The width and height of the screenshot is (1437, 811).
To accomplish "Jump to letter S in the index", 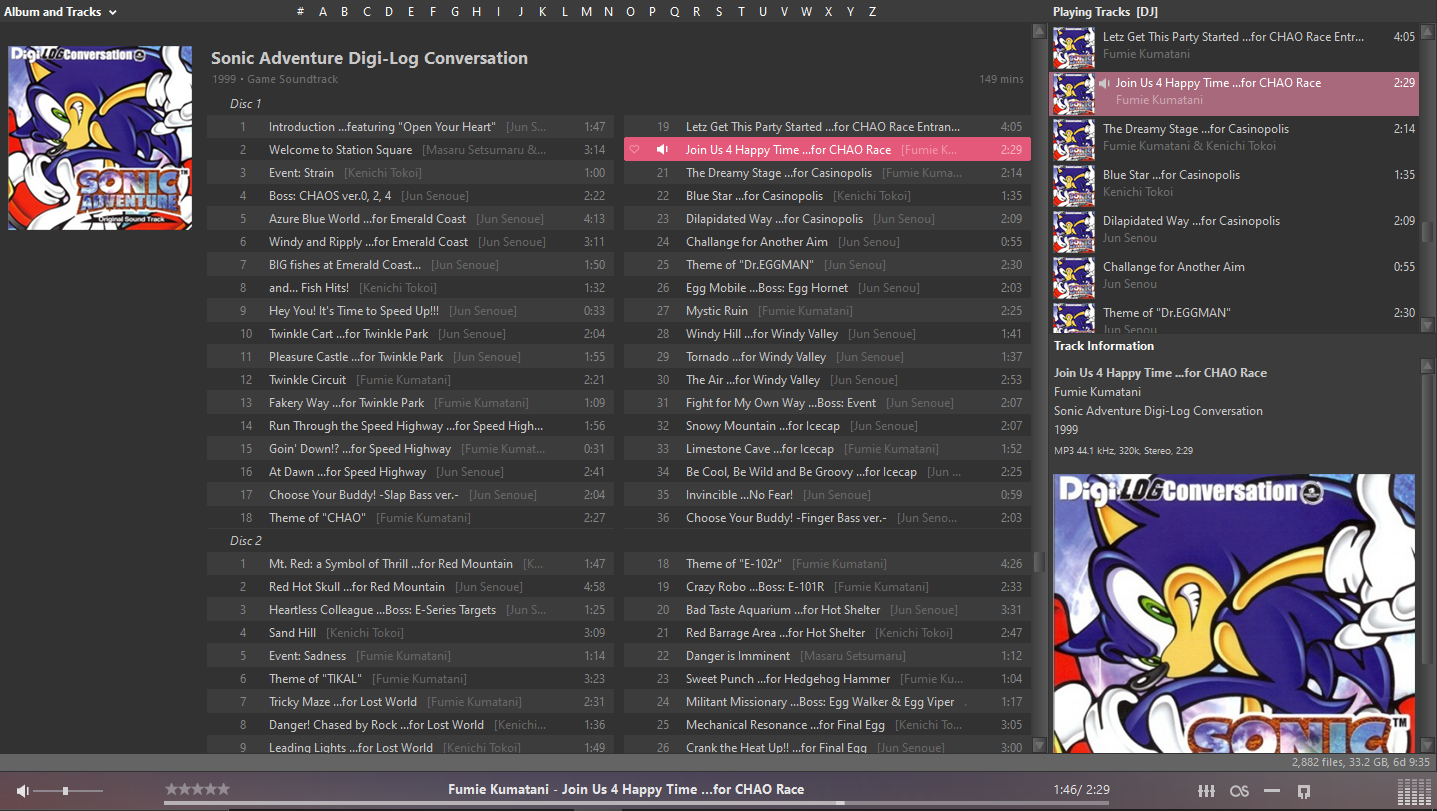I will click(x=719, y=12).
